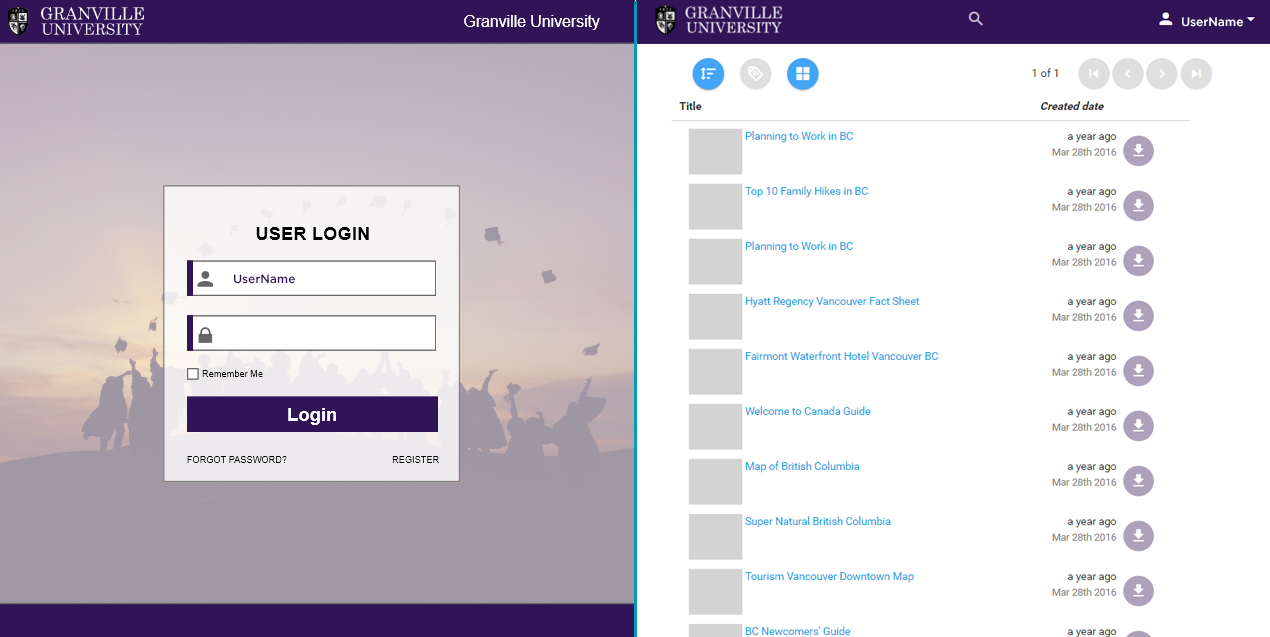This screenshot has width=1270, height=637.
Task: Tick the Remember Me checkbox
Action: 193,374
